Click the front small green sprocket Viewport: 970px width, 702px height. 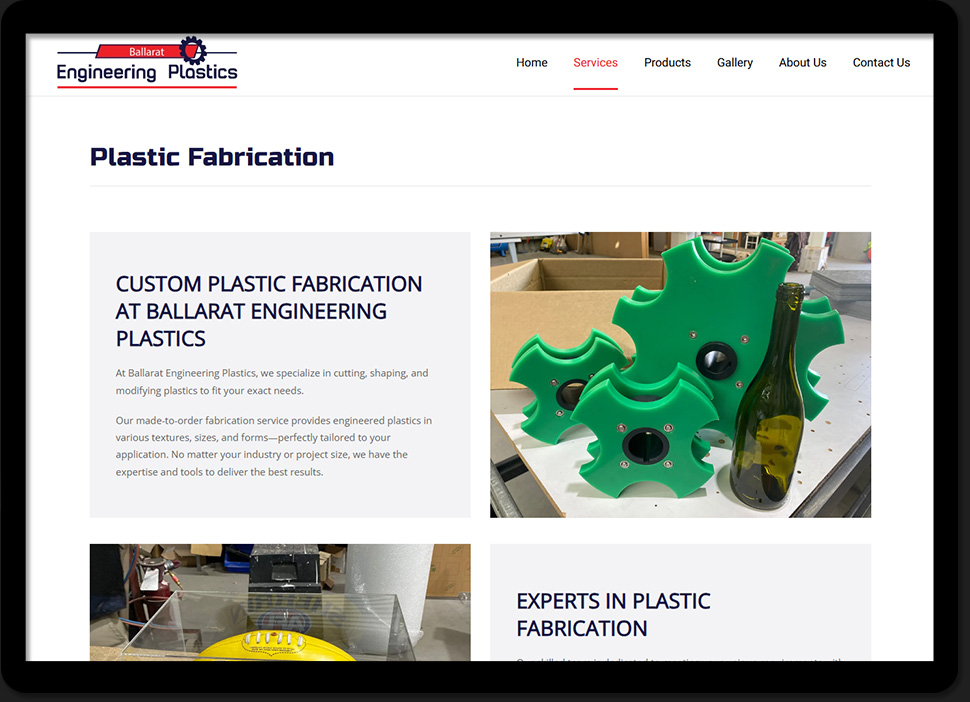click(x=642, y=440)
